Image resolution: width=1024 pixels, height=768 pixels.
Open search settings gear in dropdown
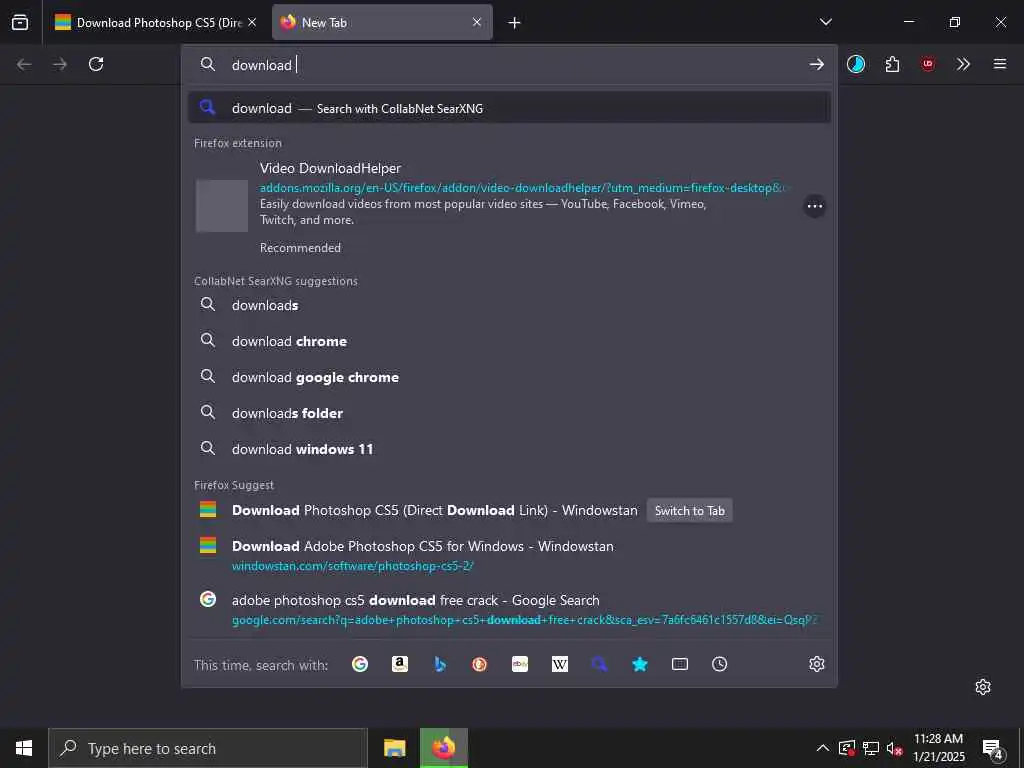(817, 664)
